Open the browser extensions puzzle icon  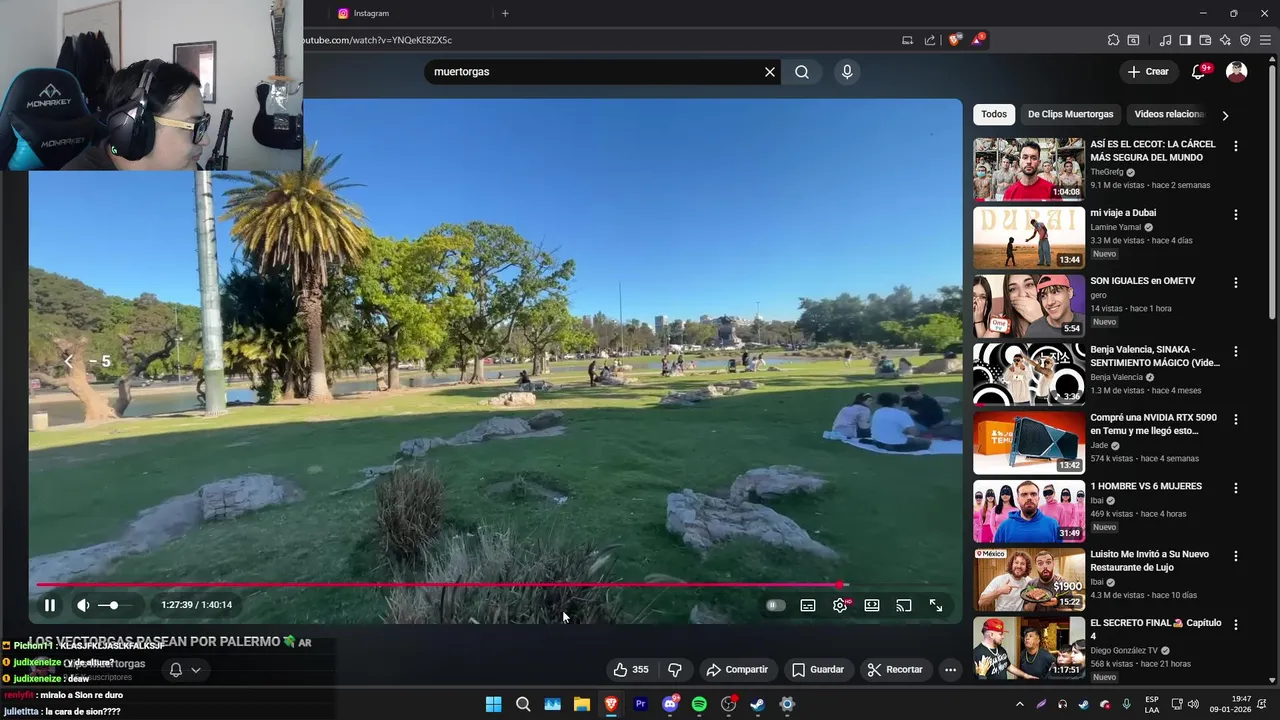coord(1113,40)
